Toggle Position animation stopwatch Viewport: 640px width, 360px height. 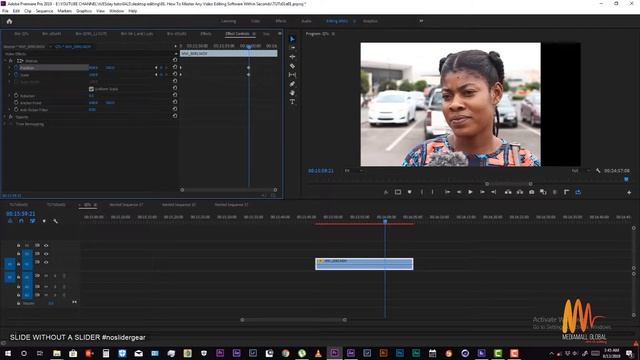pyautogui.click(x=16, y=68)
